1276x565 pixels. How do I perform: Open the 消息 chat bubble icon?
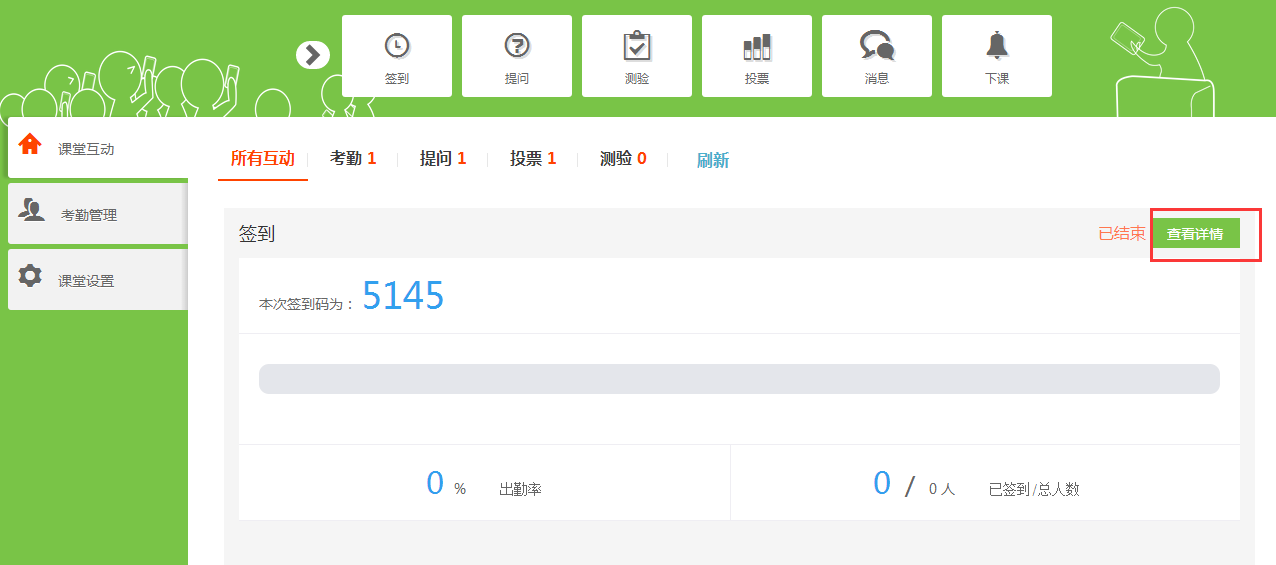pos(877,46)
